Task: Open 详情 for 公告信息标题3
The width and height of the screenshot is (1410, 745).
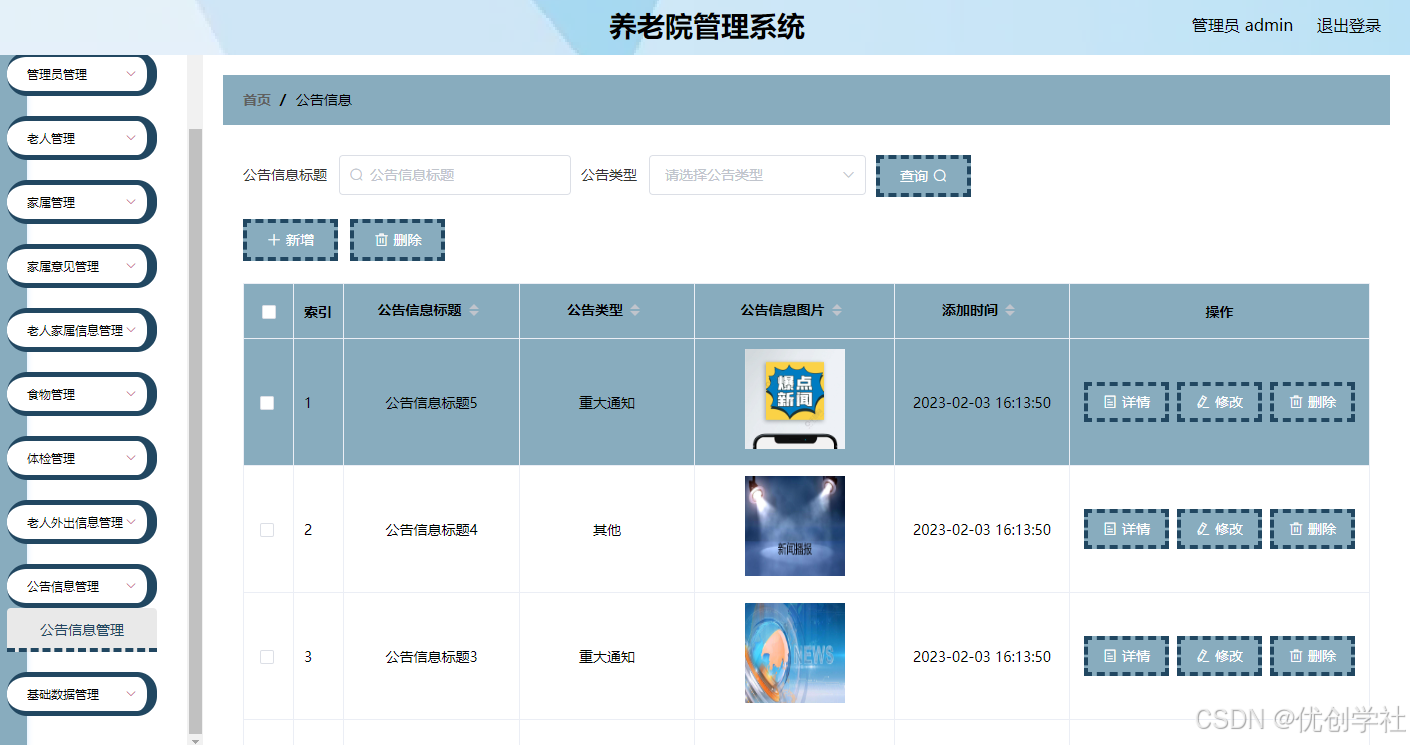Action: [1126, 656]
